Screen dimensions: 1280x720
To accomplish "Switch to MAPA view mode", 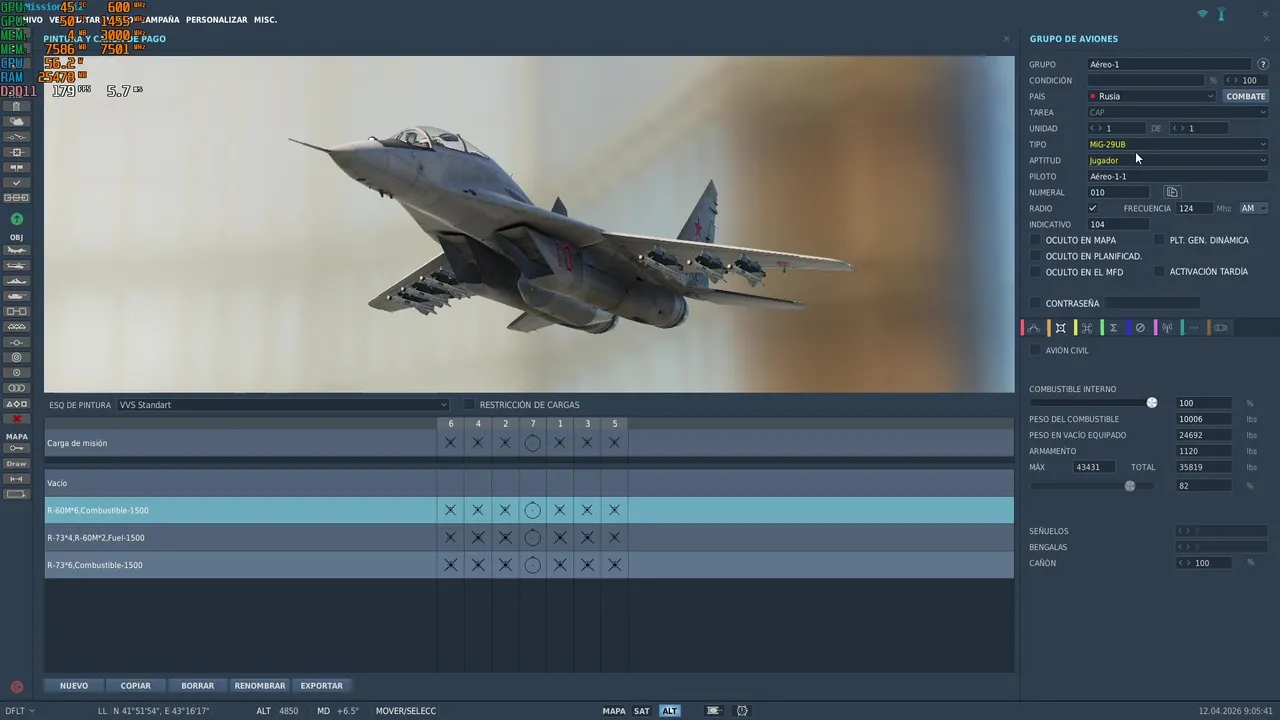I will (614, 711).
